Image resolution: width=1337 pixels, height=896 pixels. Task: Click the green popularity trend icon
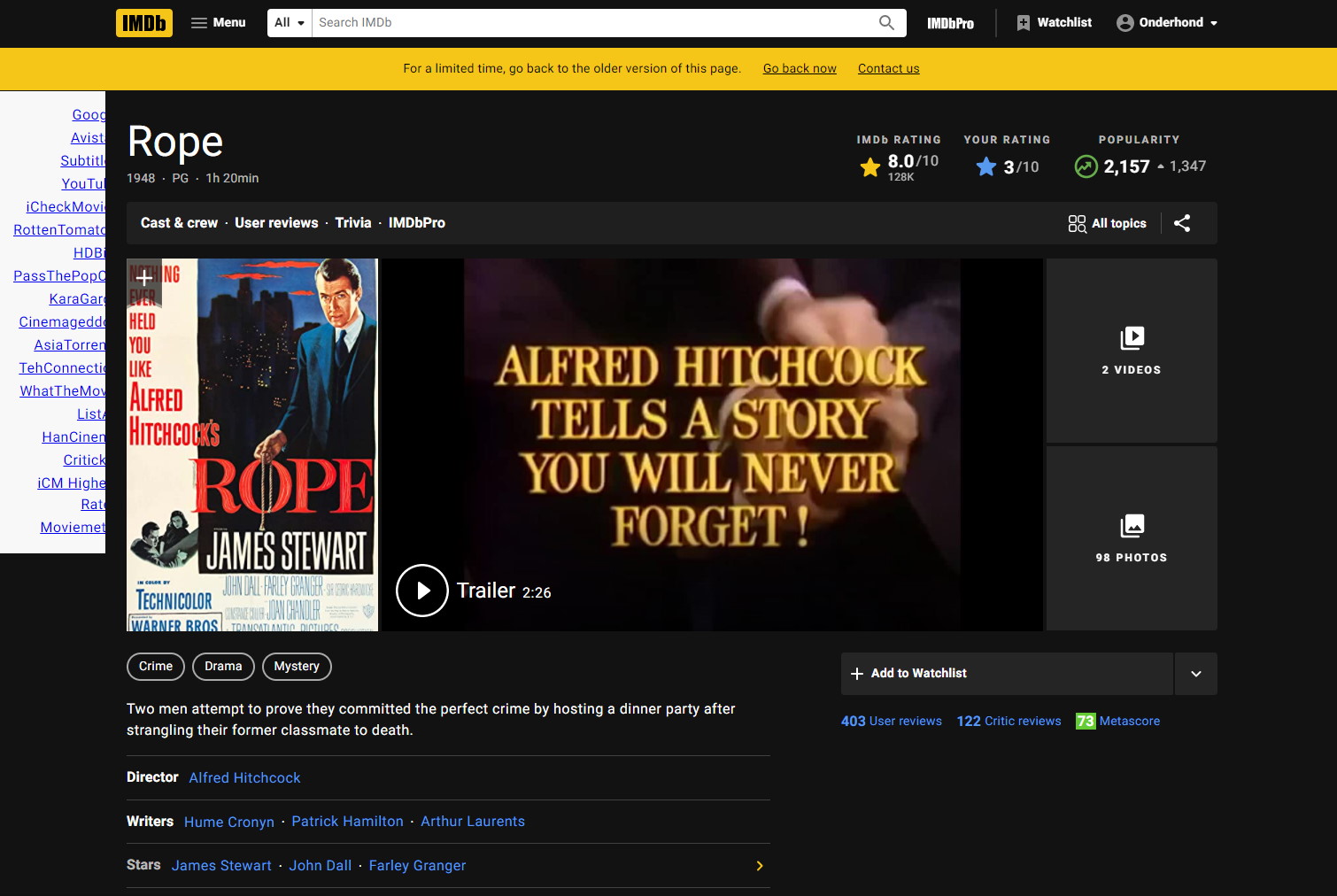tap(1086, 166)
